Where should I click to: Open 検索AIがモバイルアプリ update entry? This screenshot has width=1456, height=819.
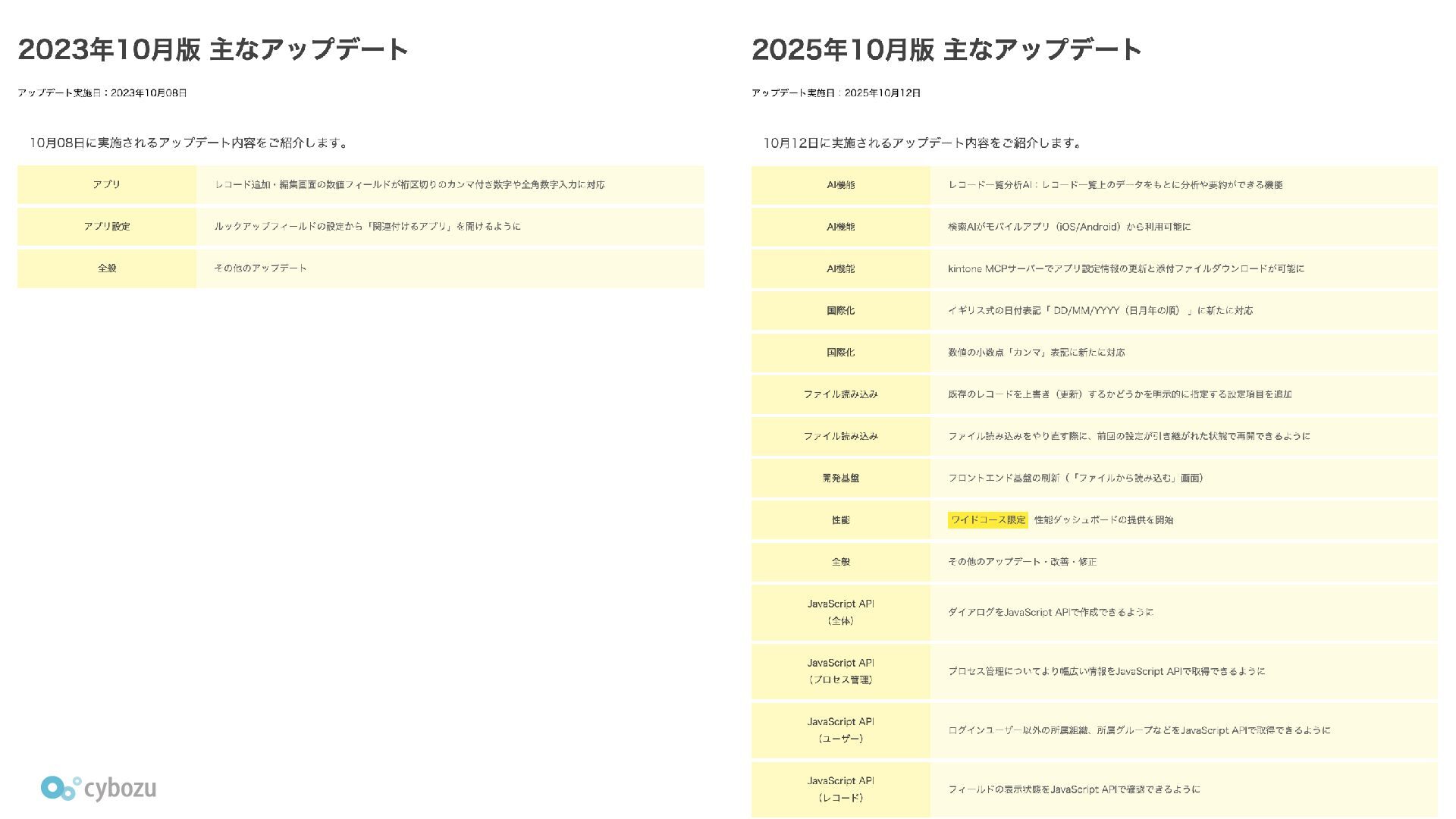tap(1068, 227)
